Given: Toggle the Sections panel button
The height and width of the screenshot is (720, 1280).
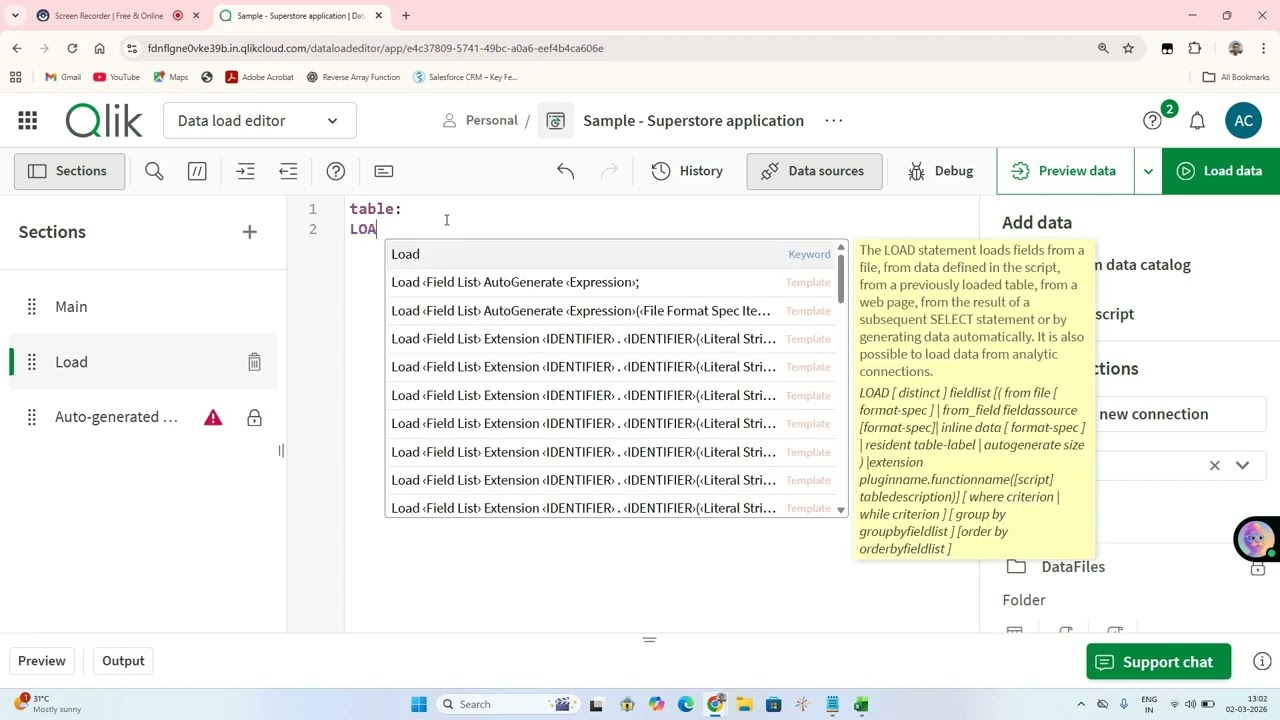Looking at the screenshot, I should pyautogui.click(x=69, y=171).
